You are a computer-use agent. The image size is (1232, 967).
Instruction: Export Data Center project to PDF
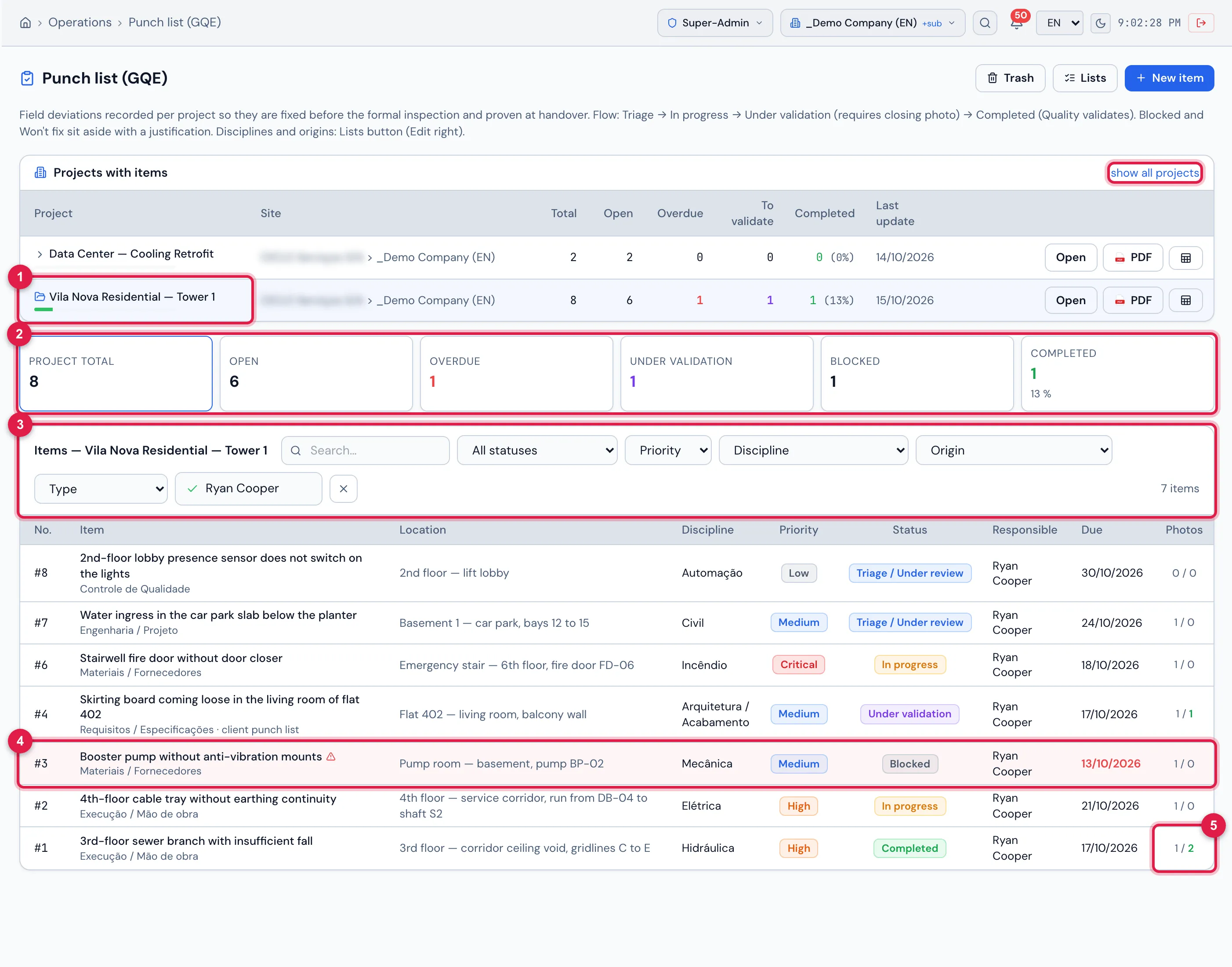(1133, 258)
